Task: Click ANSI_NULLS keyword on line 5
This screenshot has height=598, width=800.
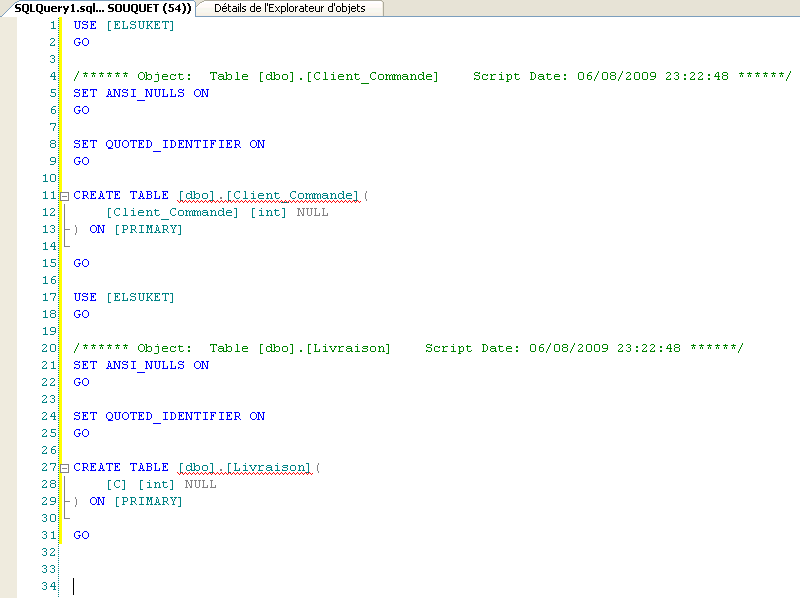Action: coord(145,93)
